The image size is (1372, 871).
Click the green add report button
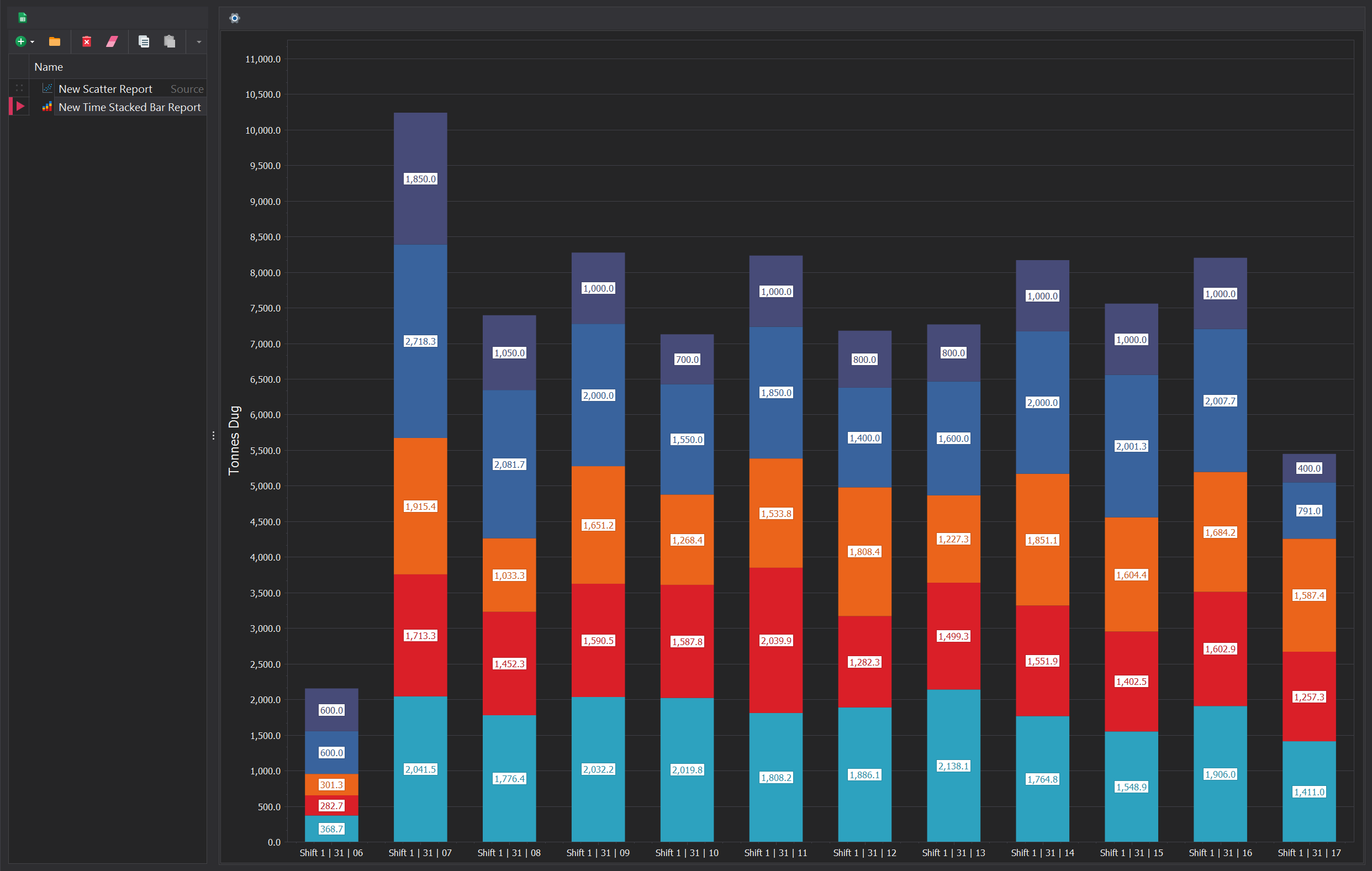pyautogui.click(x=20, y=41)
